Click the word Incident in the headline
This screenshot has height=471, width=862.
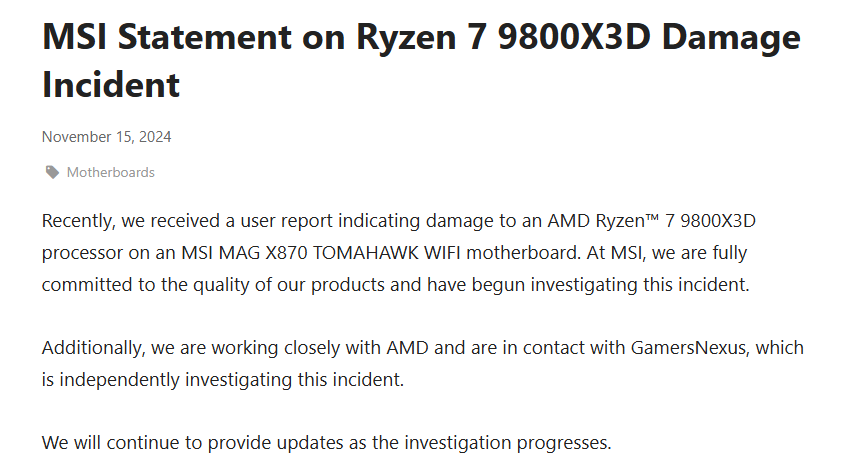(111, 85)
